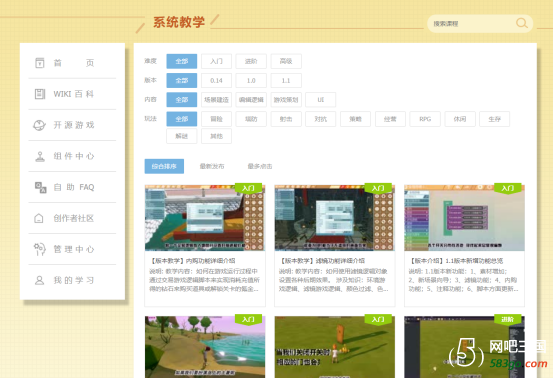Choose the 高级 difficulty button
Screen dimensions: 553x379
coord(286,61)
